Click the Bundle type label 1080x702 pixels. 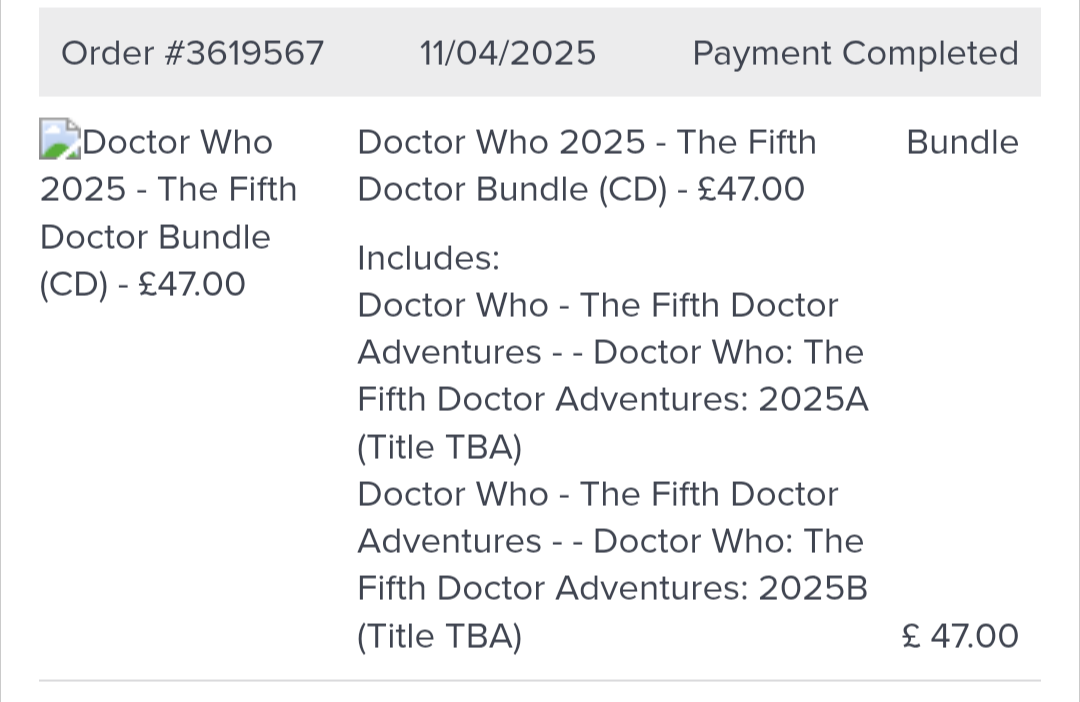pos(962,143)
